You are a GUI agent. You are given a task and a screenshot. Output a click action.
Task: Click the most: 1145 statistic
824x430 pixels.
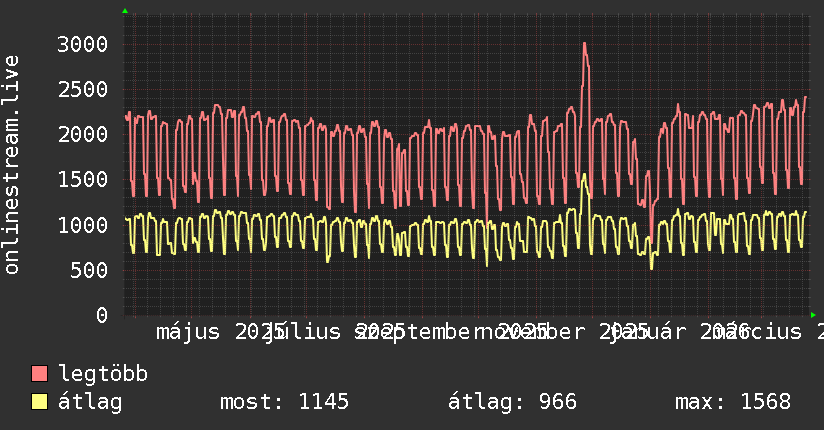(284, 402)
